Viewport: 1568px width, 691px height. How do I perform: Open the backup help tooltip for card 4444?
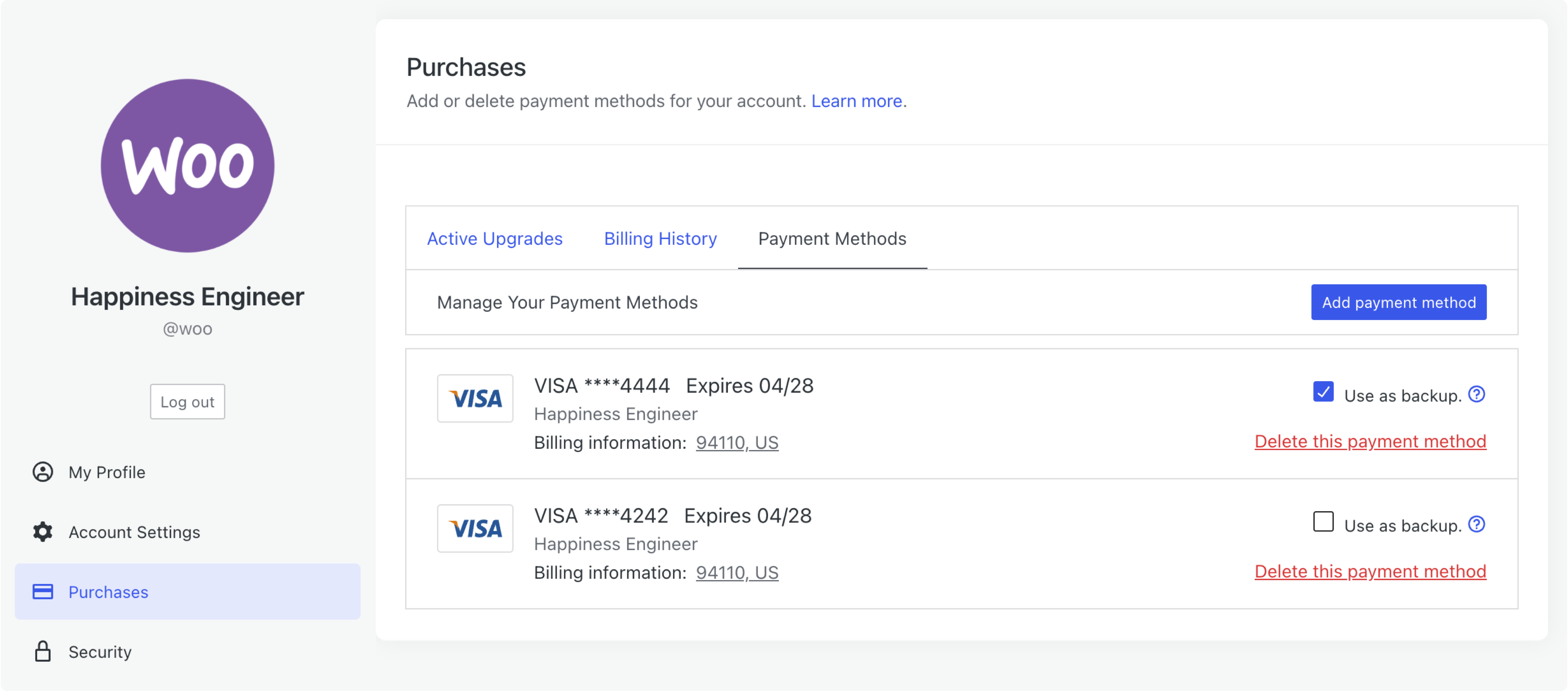(x=1477, y=394)
